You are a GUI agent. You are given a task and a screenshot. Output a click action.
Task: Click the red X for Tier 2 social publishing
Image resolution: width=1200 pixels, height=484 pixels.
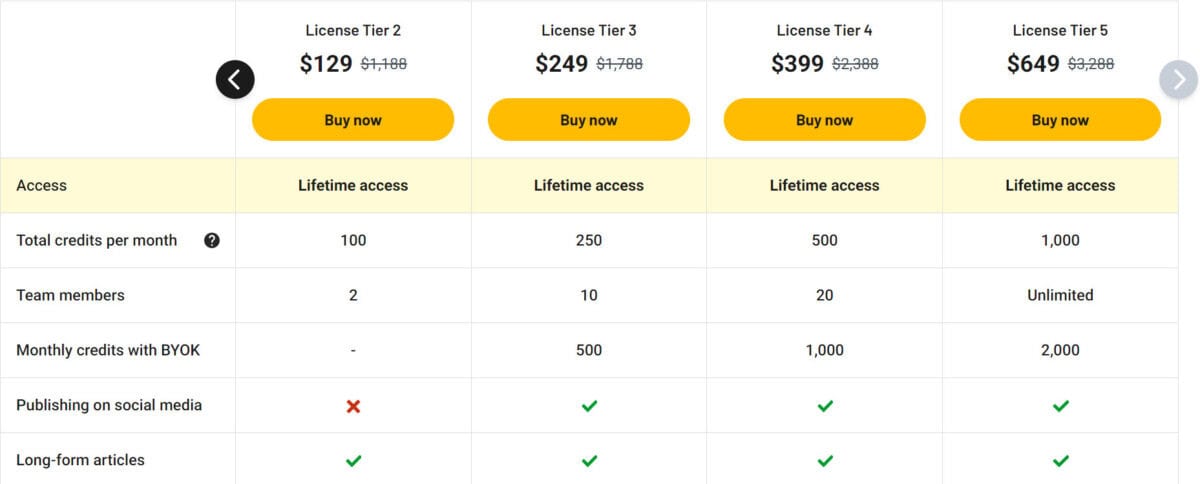(x=353, y=406)
